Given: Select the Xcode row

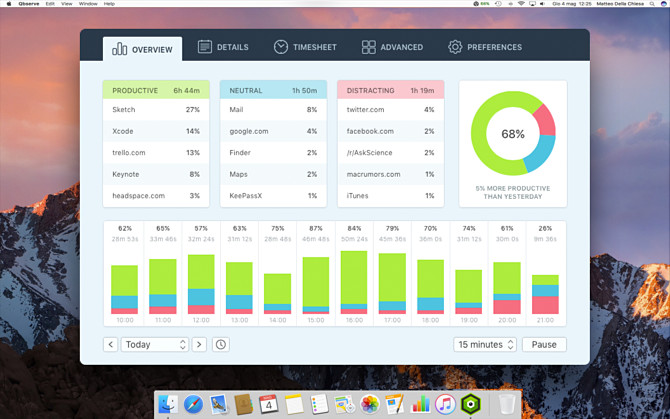Looking at the screenshot, I should tap(156, 131).
